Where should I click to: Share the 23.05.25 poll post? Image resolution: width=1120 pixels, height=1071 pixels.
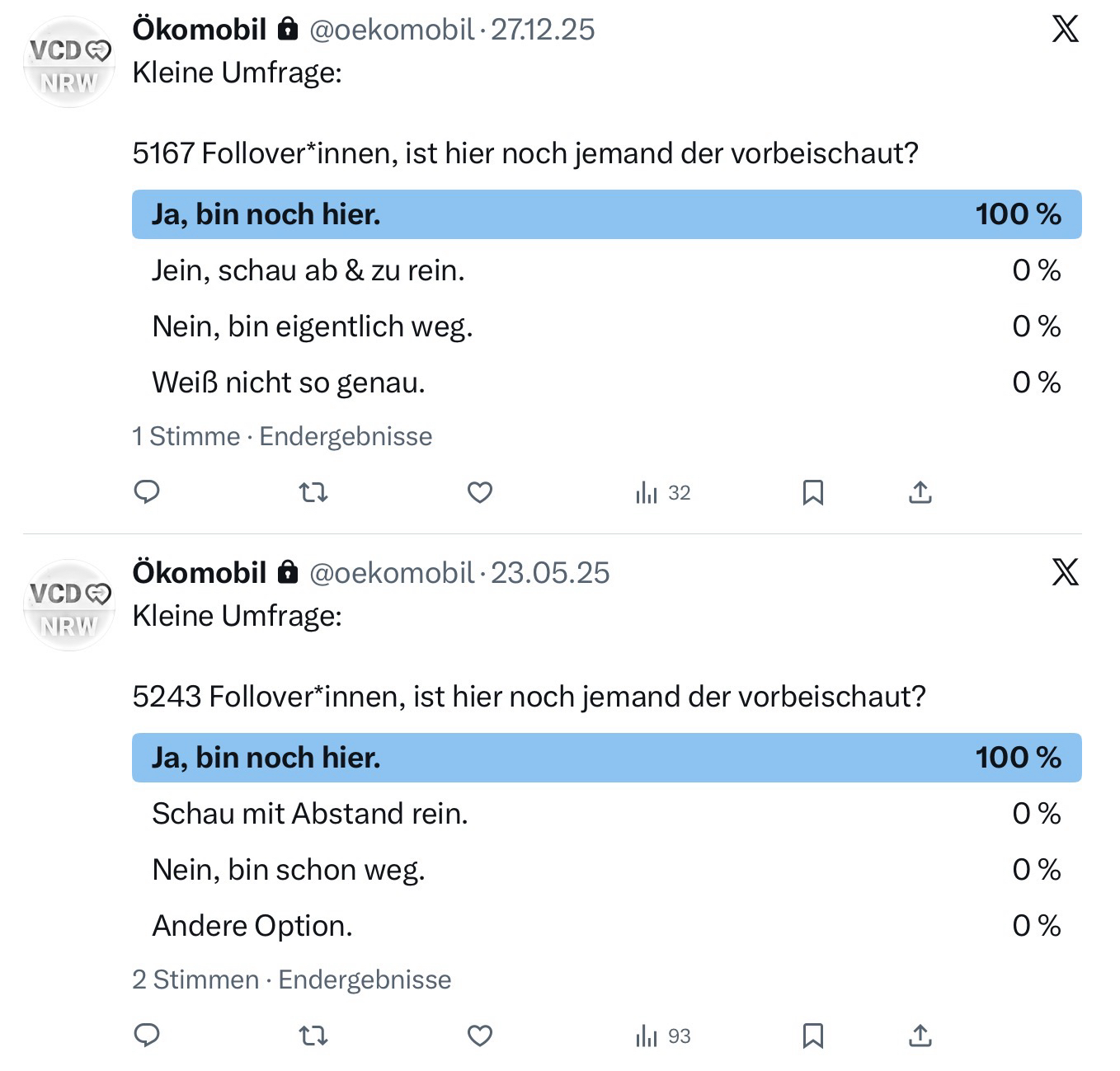[x=920, y=1036]
